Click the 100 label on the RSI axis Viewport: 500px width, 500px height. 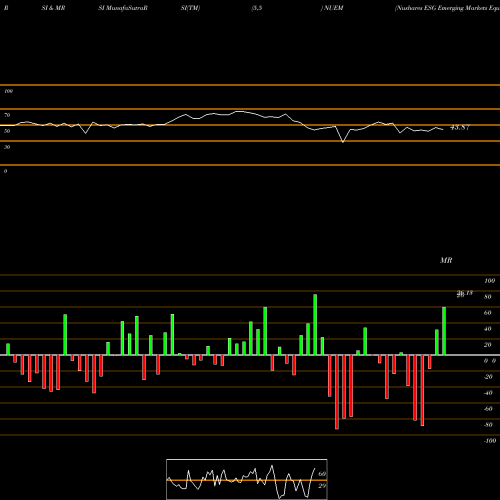(8, 91)
